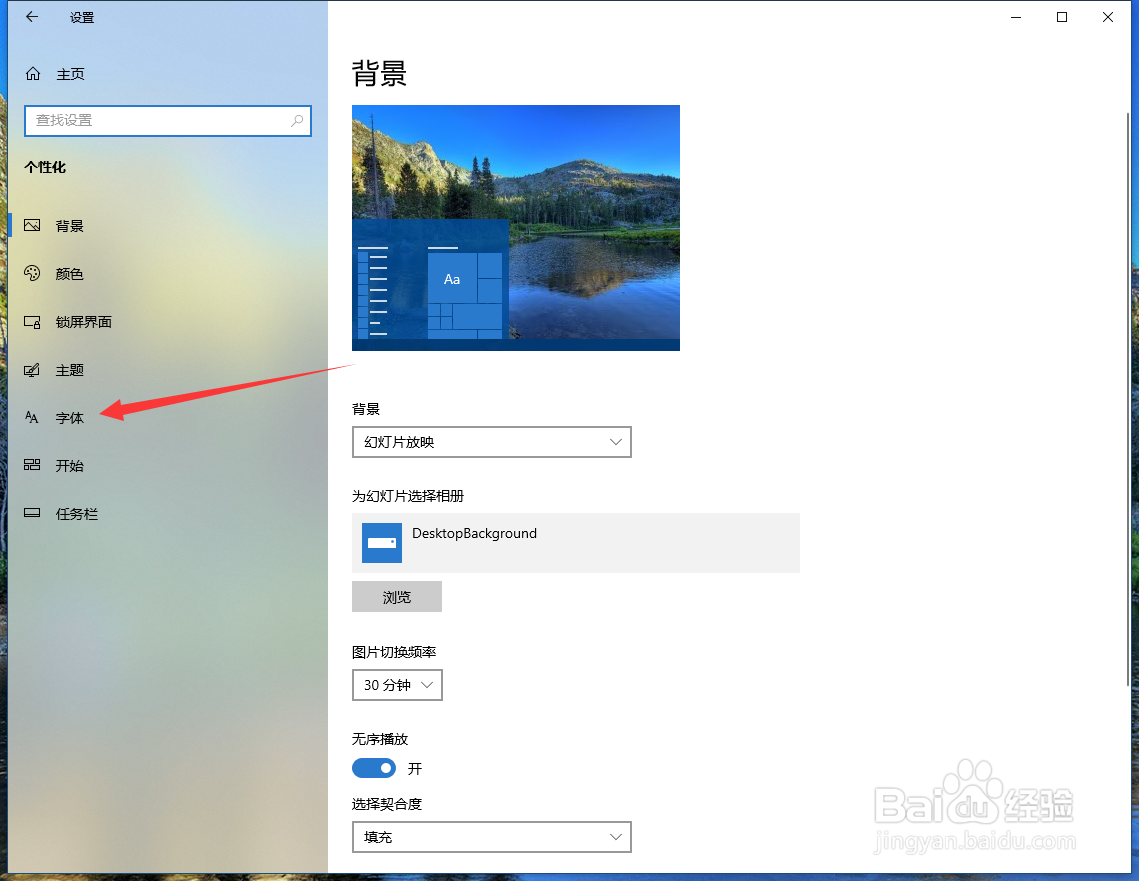Open the 背景 type dropdown showing 幻灯片放映
The height and width of the screenshot is (881, 1139).
(x=491, y=441)
